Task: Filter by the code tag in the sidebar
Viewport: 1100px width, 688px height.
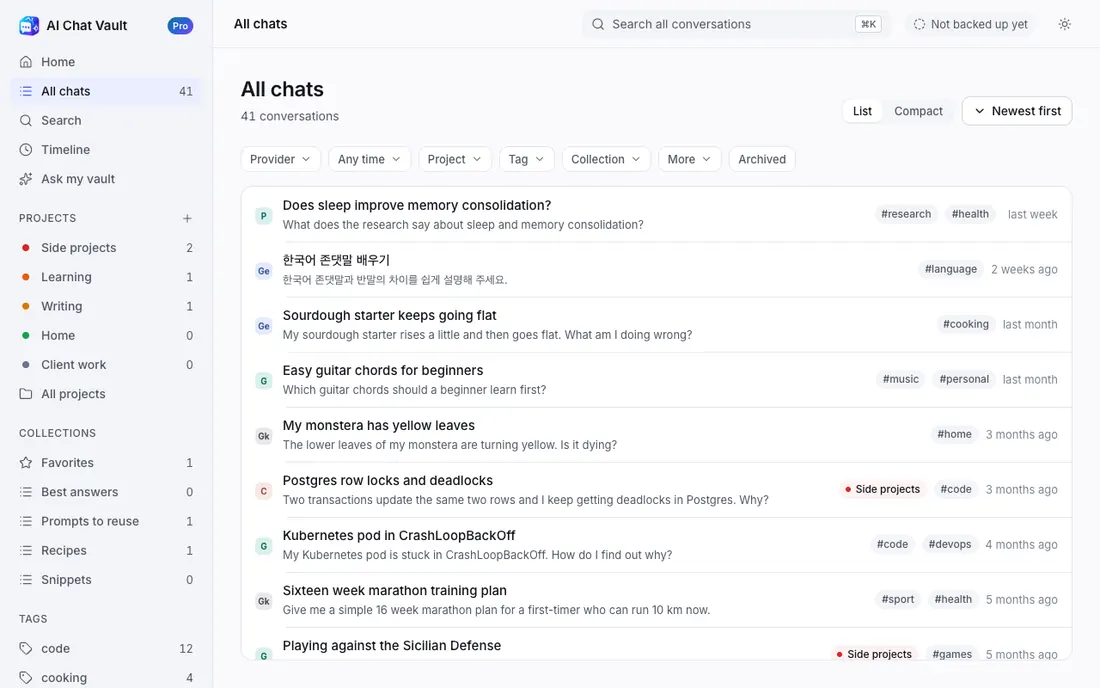Action: pos(106,649)
